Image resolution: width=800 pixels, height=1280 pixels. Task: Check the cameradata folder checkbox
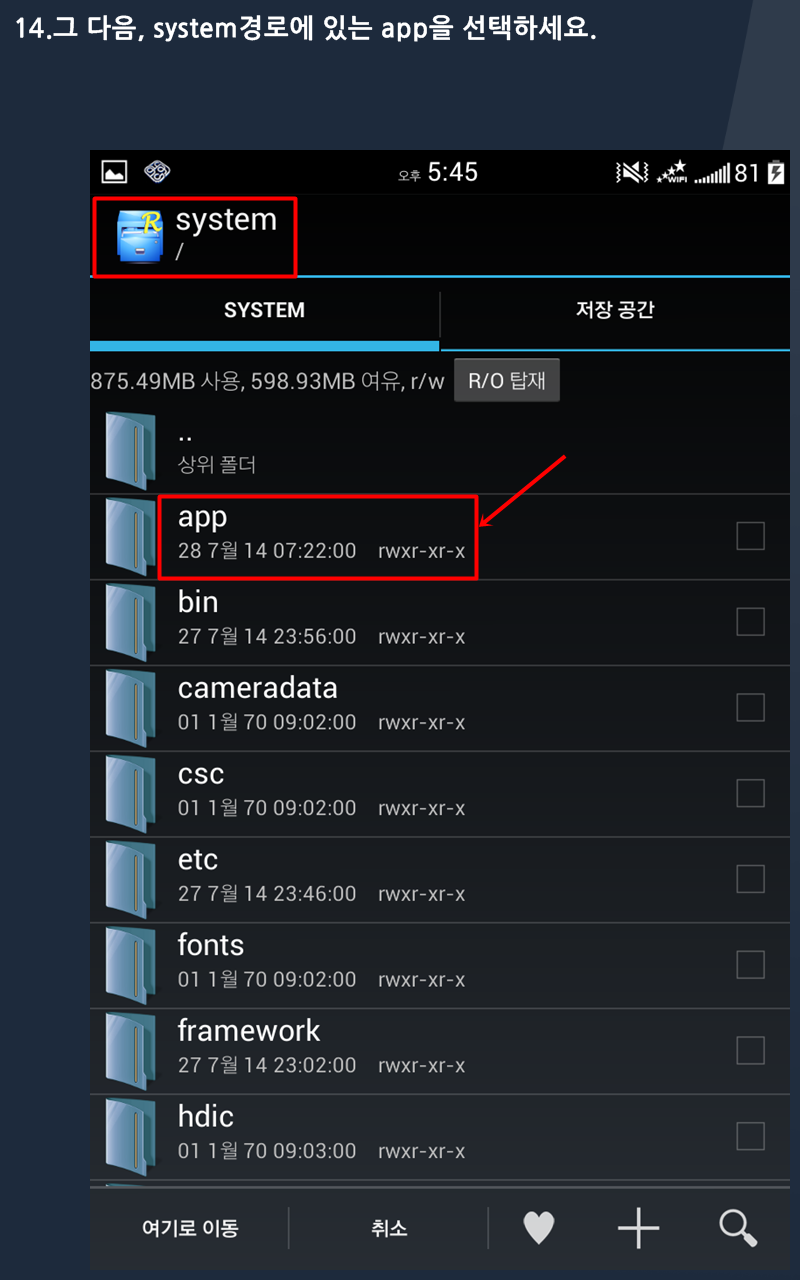pos(750,708)
